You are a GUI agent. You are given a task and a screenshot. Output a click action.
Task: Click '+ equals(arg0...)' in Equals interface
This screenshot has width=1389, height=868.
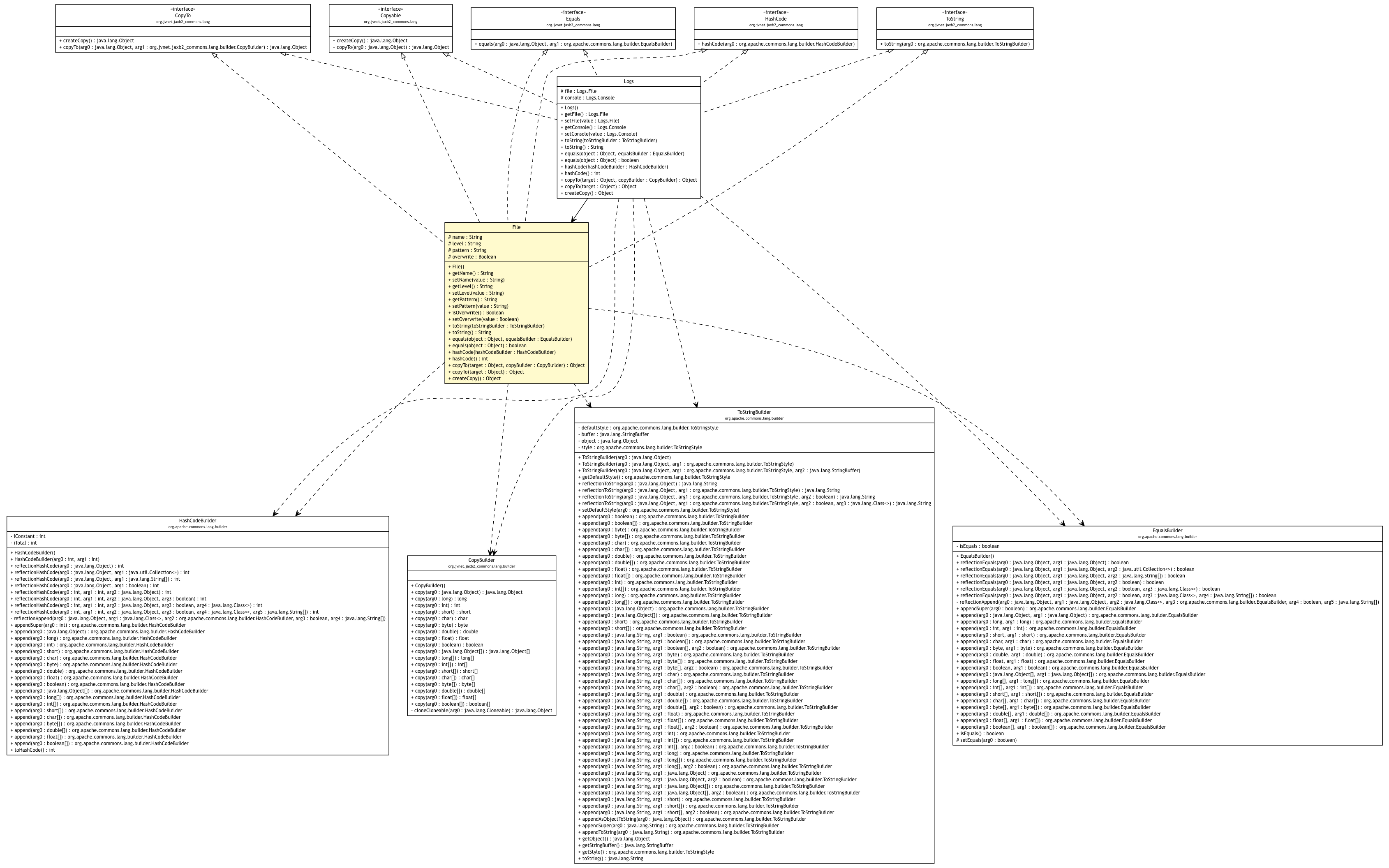coord(573,44)
